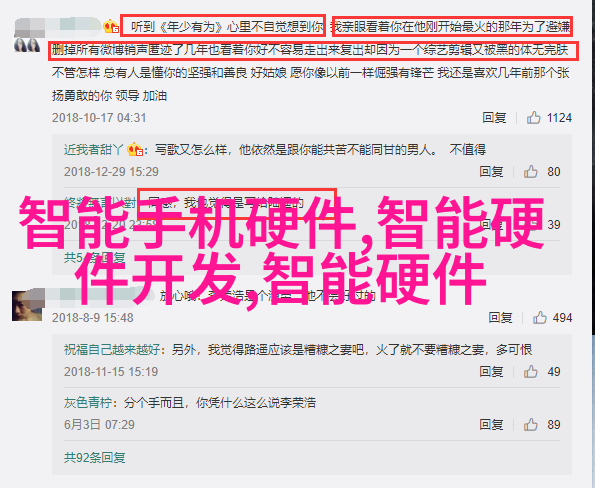
Task: Open 灰色青柠 user profile
Action: point(88,403)
